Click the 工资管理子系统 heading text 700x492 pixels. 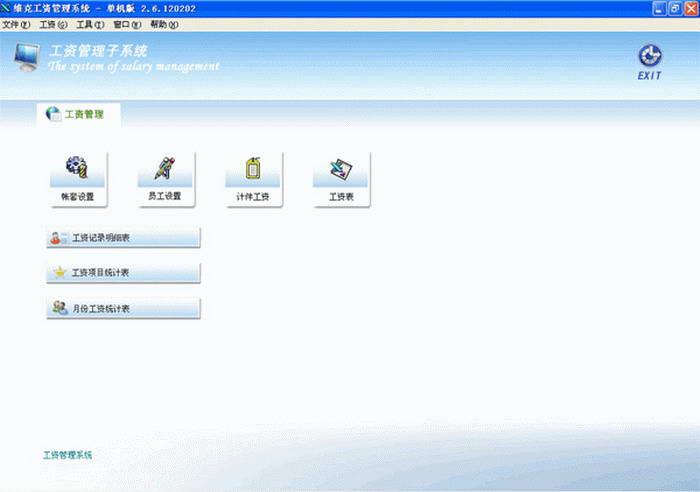pos(98,50)
